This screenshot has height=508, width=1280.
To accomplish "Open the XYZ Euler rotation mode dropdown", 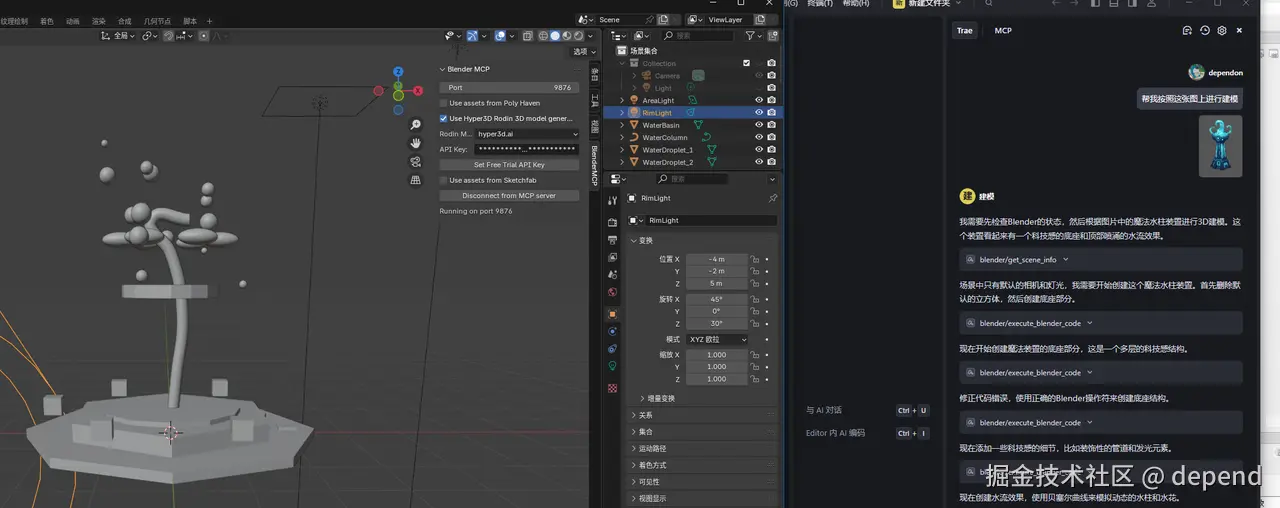I will click(x=717, y=339).
